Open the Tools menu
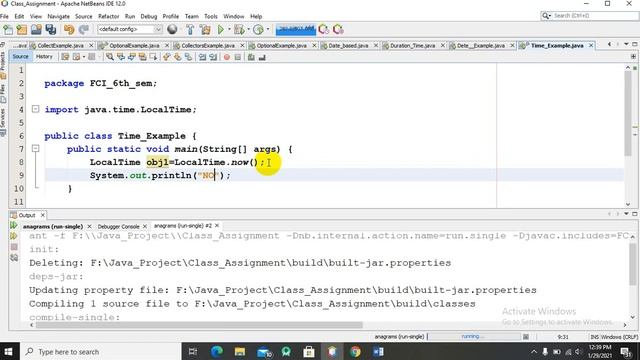 pos(211,16)
